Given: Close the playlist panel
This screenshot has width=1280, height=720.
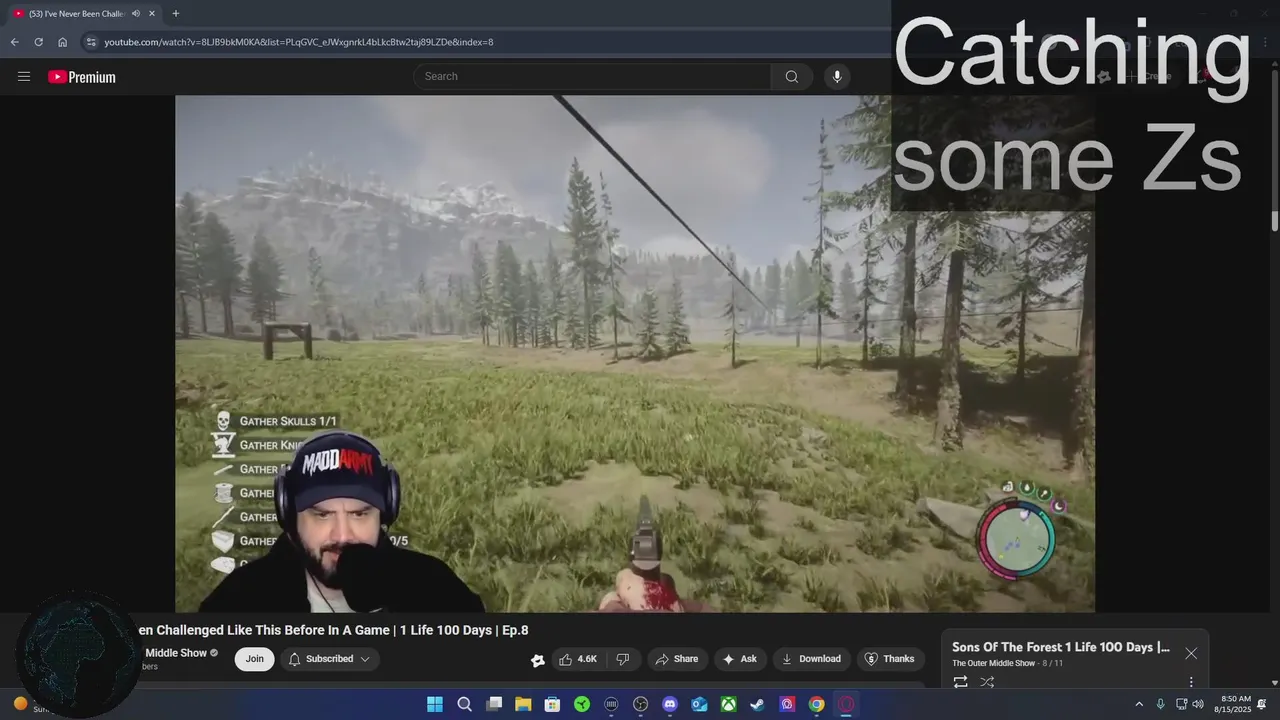Looking at the screenshot, I should (1191, 653).
